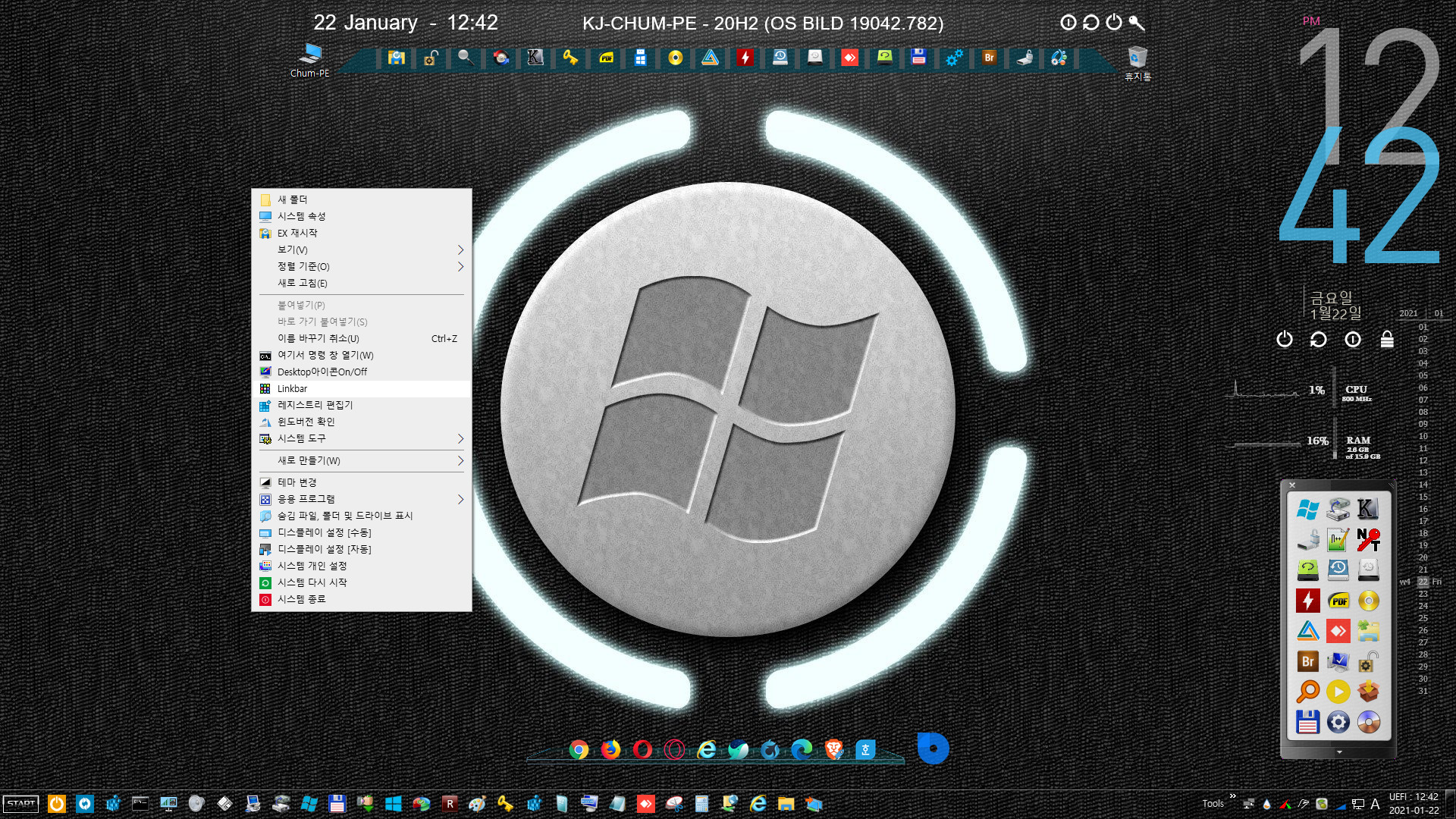Open 레지스트리 편집기 from the context menu
The width and height of the screenshot is (1456, 819).
[x=361, y=405]
